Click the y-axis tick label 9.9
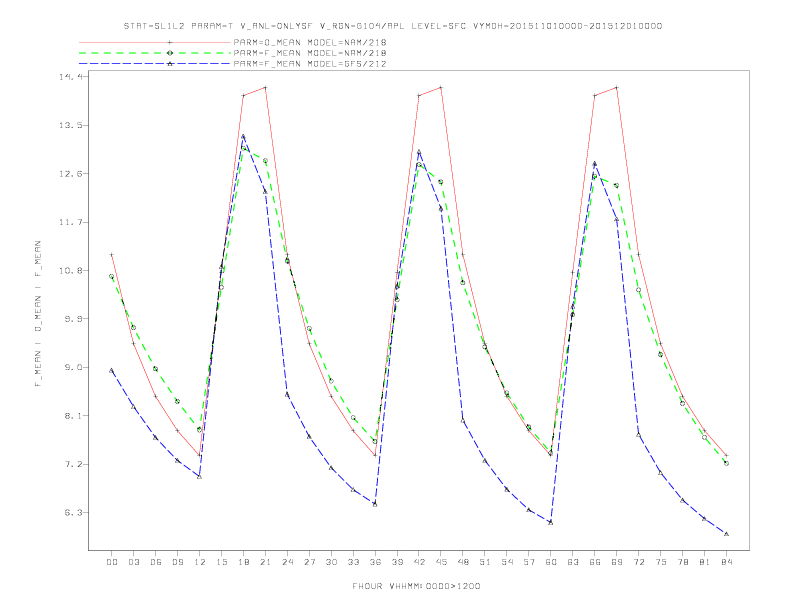Viewport: 792px width, 612px height. click(74, 319)
